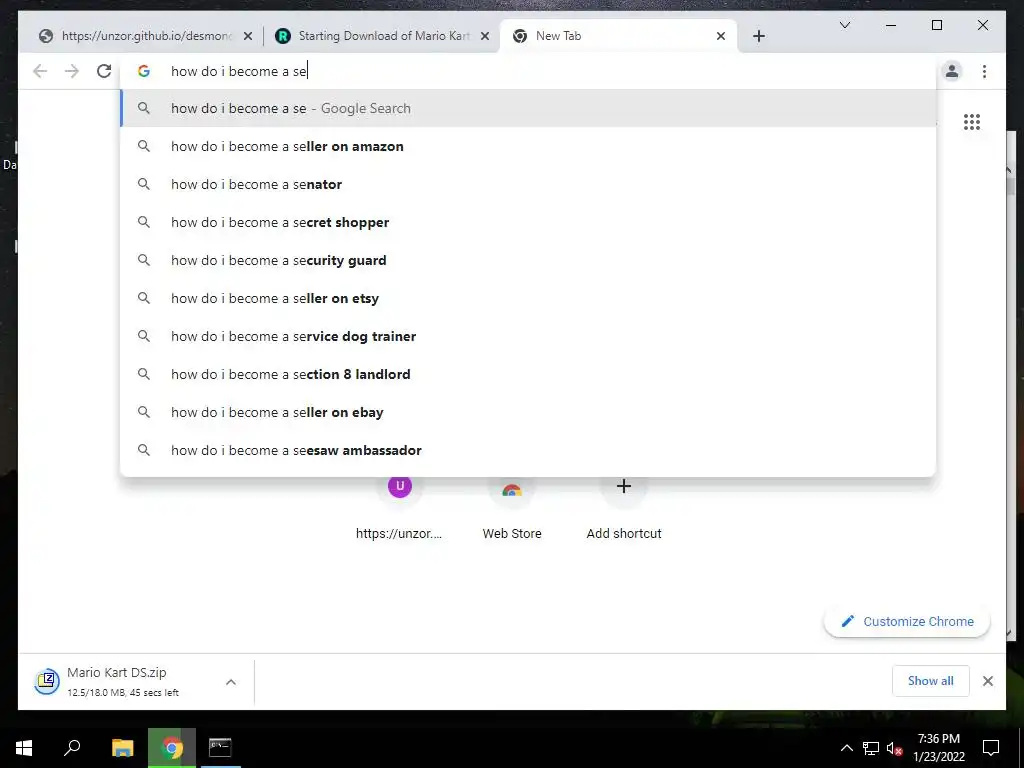Viewport: 1024px width, 768px height.
Task: Choose suggestion 'service dog trainer'
Action: coord(528,336)
